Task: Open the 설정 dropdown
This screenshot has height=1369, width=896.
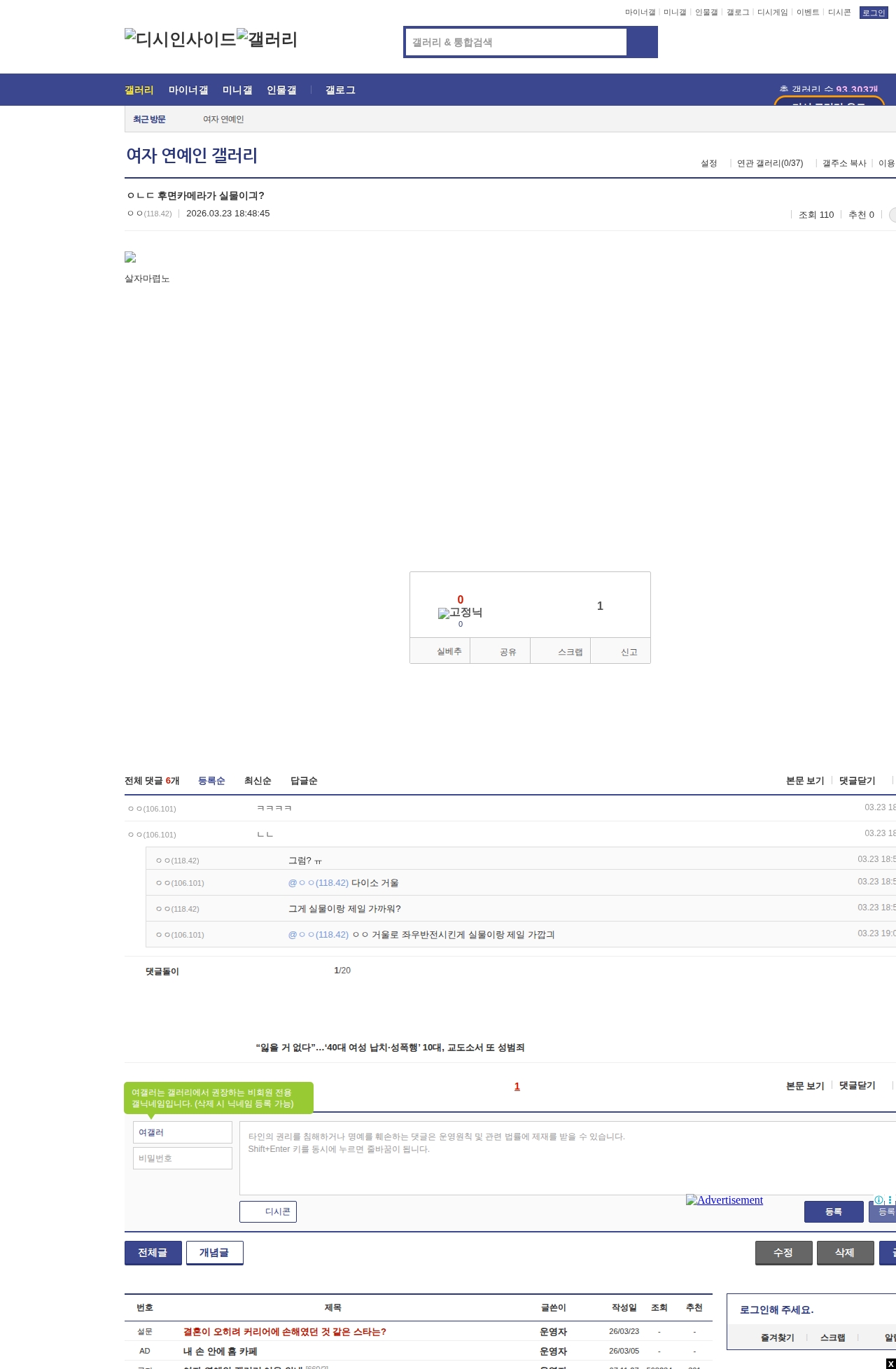Action: click(709, 163)
